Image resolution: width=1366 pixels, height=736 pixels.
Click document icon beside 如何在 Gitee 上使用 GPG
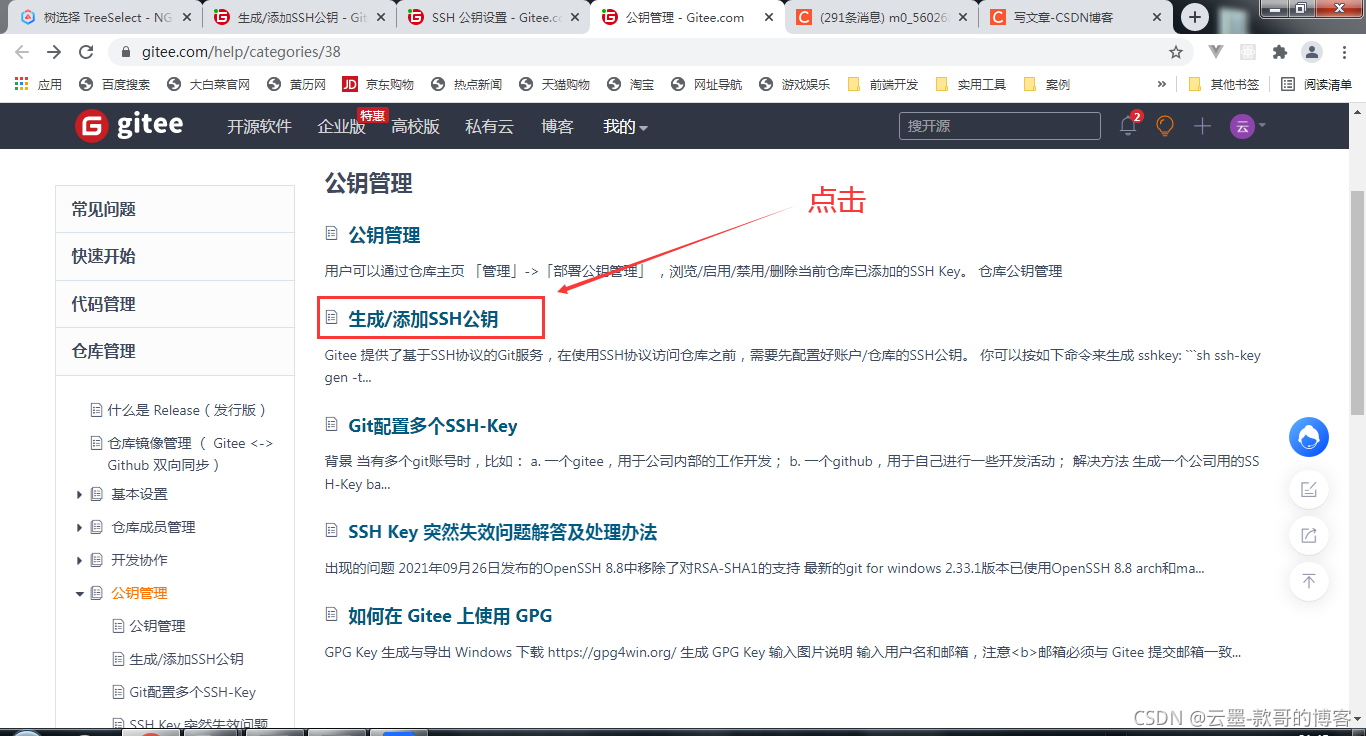(332, 615)
